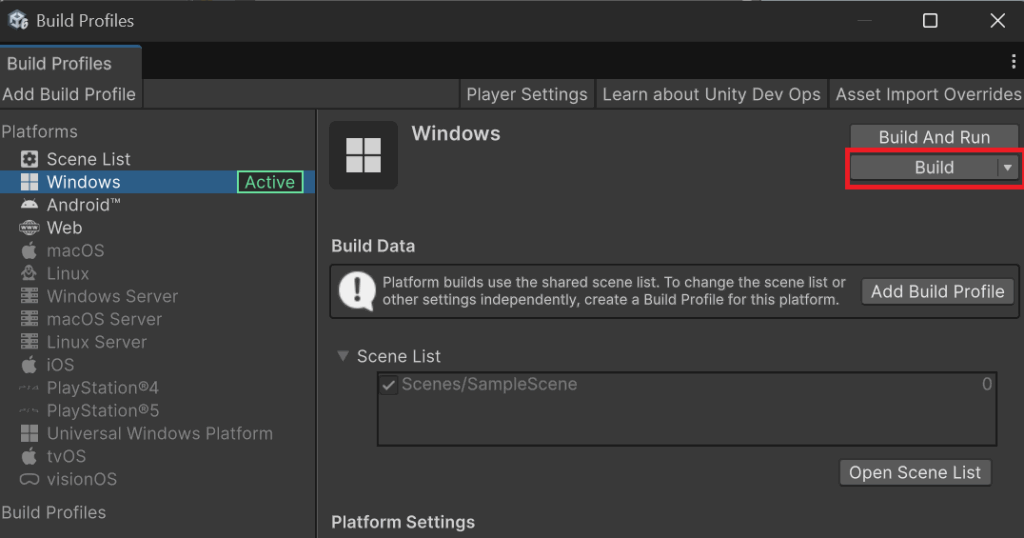
Task: Open Learn about Unity Dev Ops
Action: 711,94
